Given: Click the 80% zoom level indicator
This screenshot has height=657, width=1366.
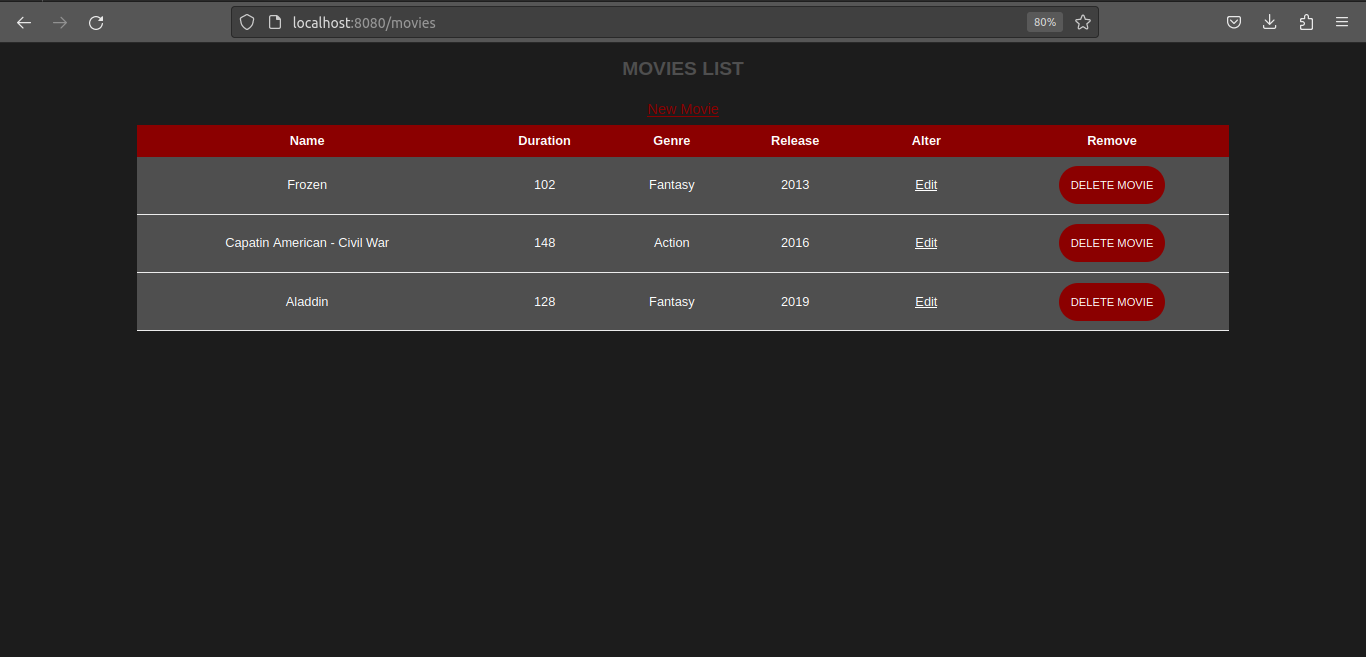Looking at the screenshot, I should pyautogui.click(x=1045, y=22).
